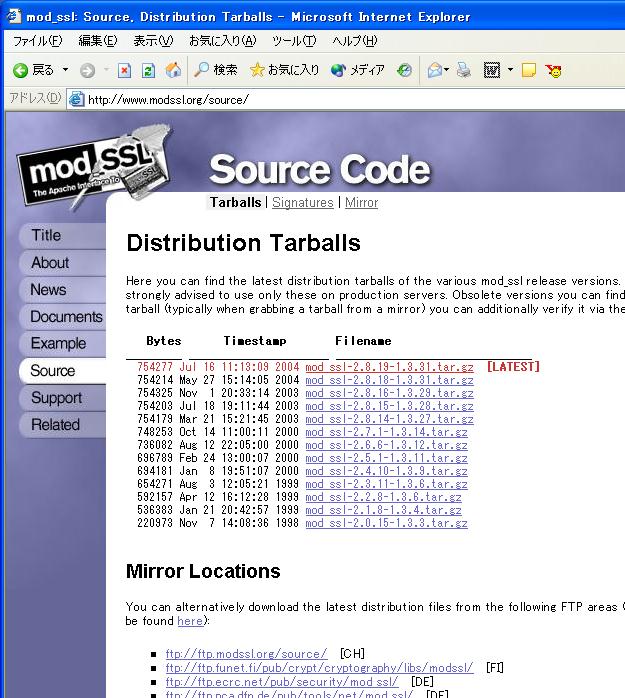
Task: Click the Mail envelope icon
Action: coord(434,70)
